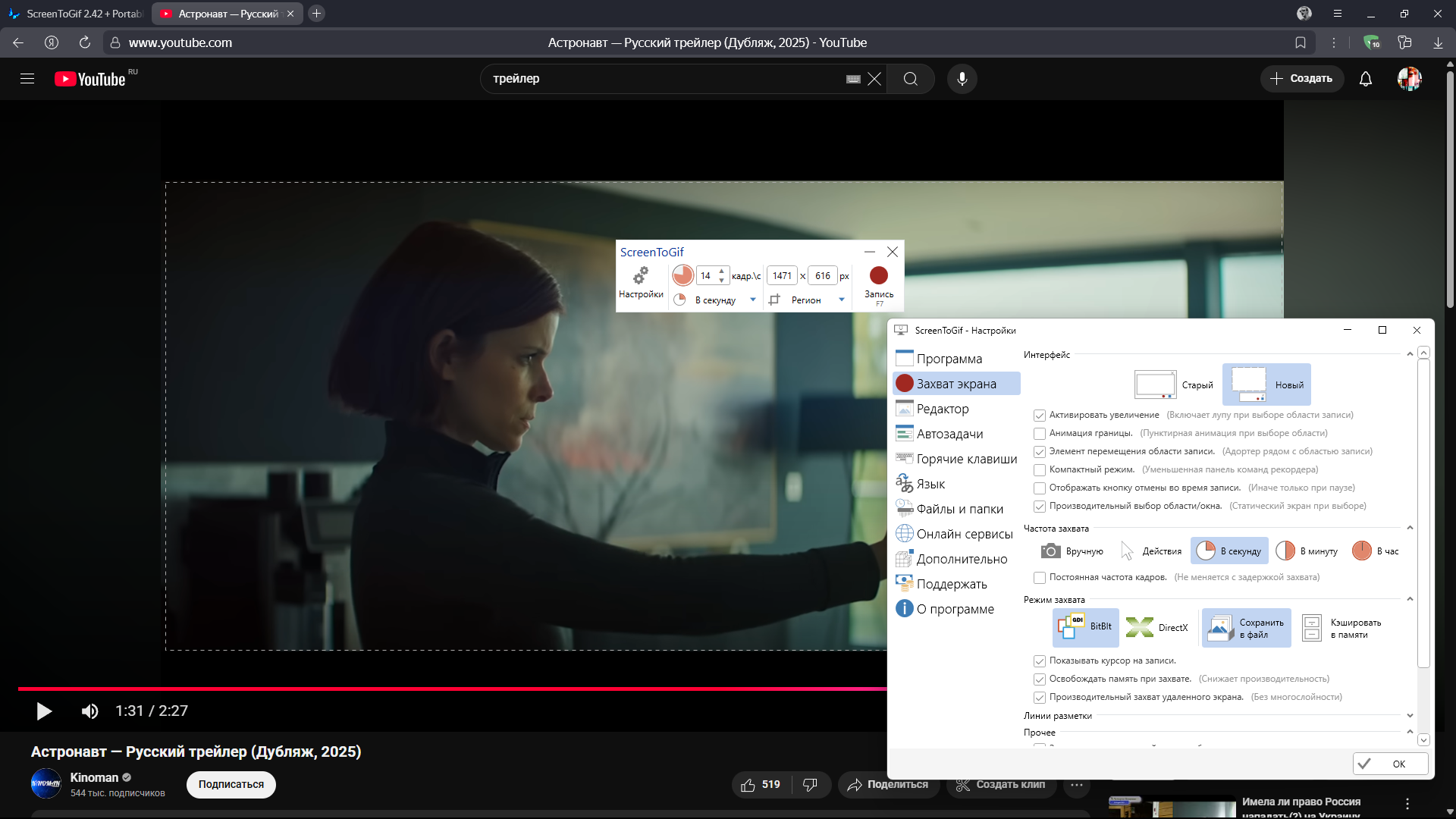Open the 'Регион' capture area dropdown

(841, 300)
